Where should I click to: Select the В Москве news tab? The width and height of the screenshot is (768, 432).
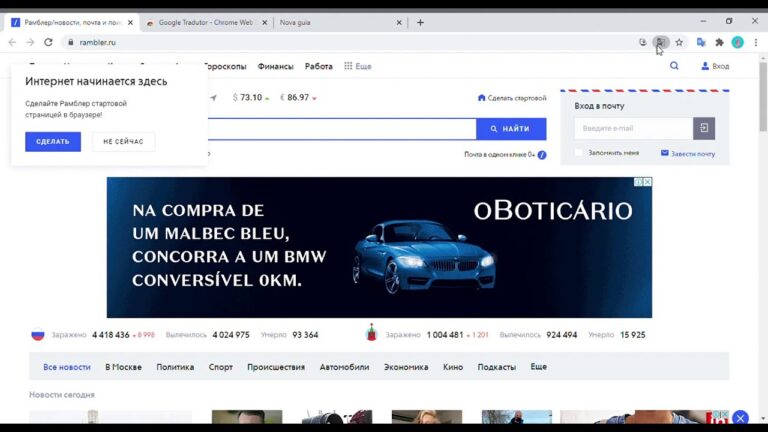[x=123, y=367]
